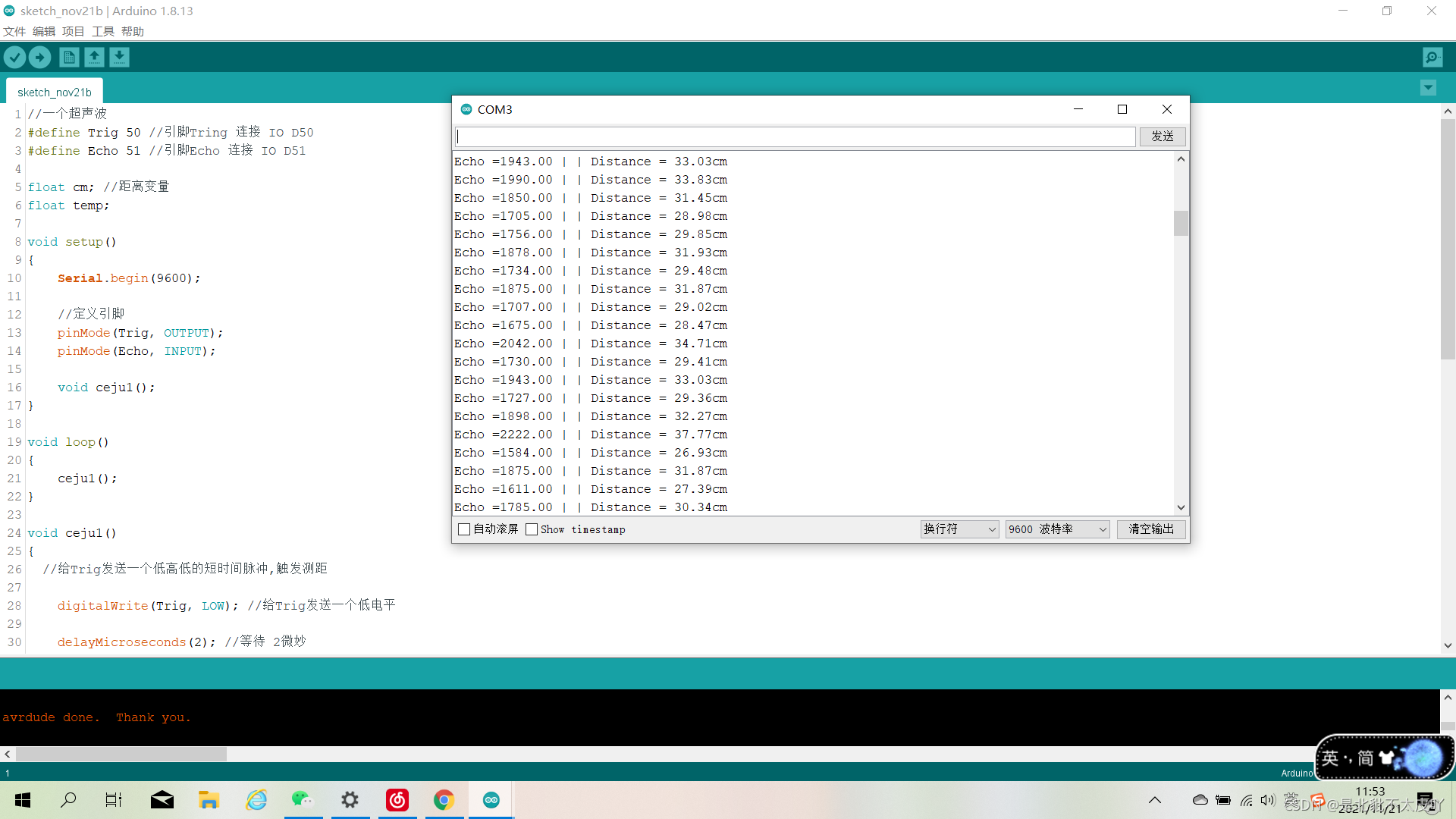Open the 文件 menu

click(14, 31)
